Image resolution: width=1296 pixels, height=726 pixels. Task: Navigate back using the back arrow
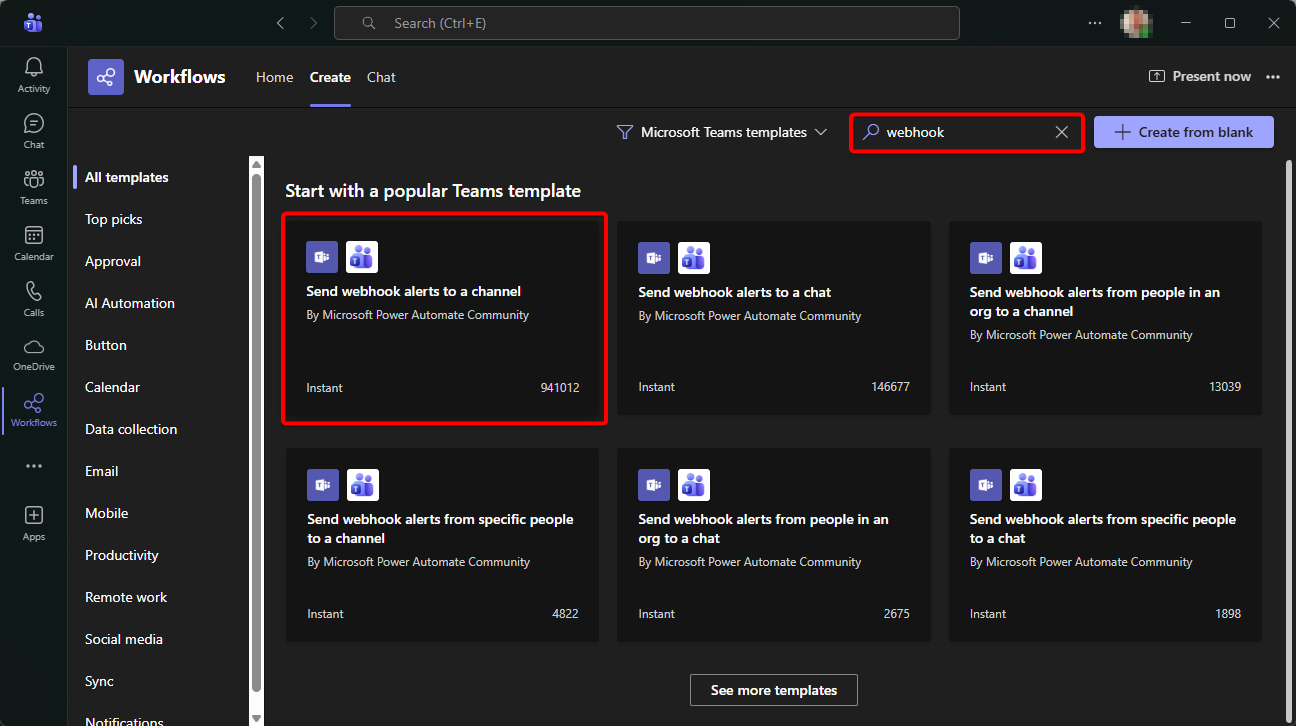tap(280, 23)
